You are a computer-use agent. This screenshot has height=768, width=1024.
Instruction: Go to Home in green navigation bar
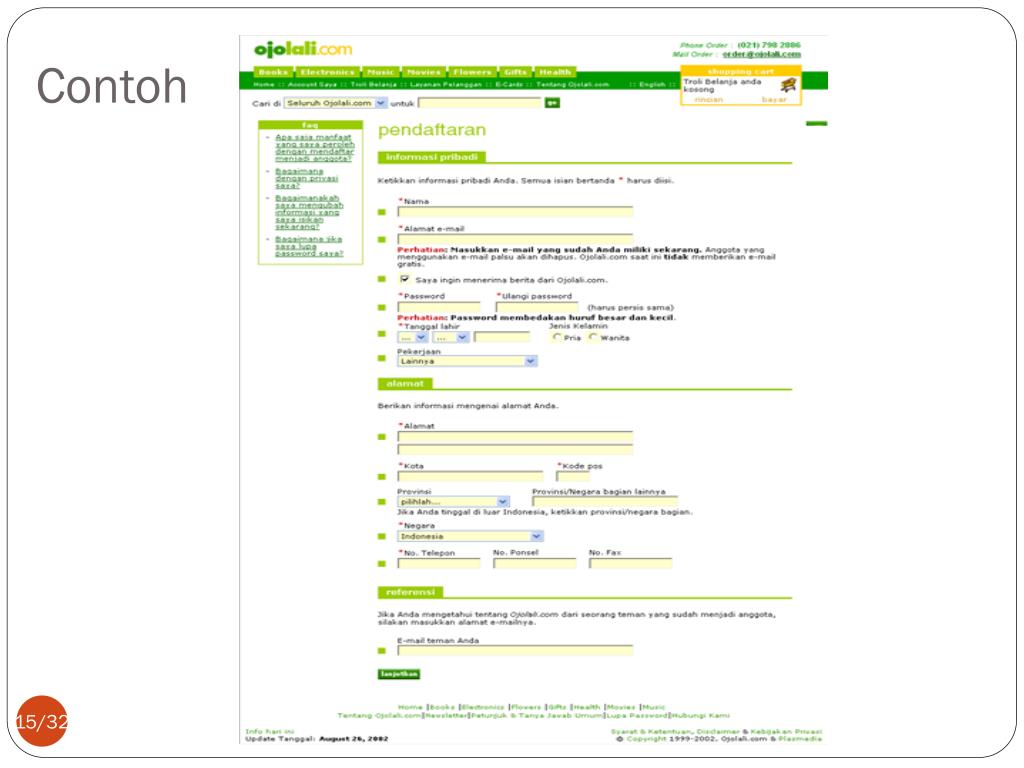click(264, 84)
